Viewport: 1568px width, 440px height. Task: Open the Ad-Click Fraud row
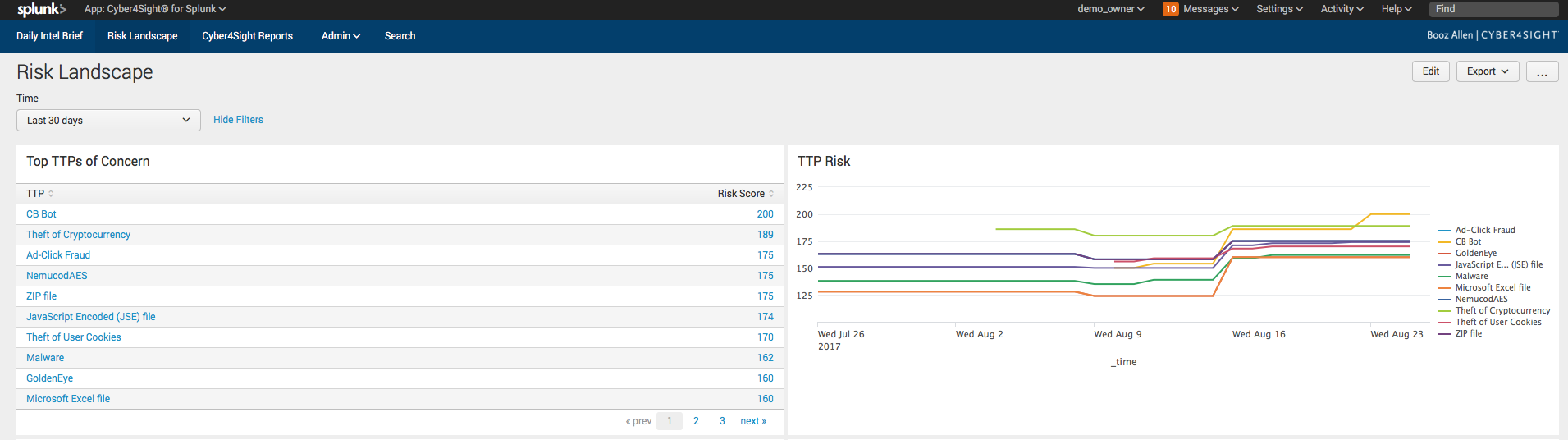pyautogui.click(x=58, y=255)
